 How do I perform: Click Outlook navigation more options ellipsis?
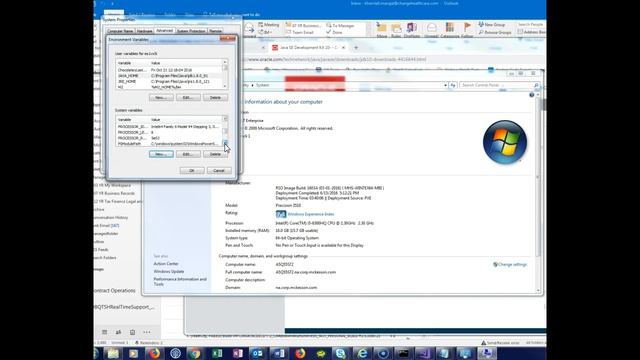point(147,332)
